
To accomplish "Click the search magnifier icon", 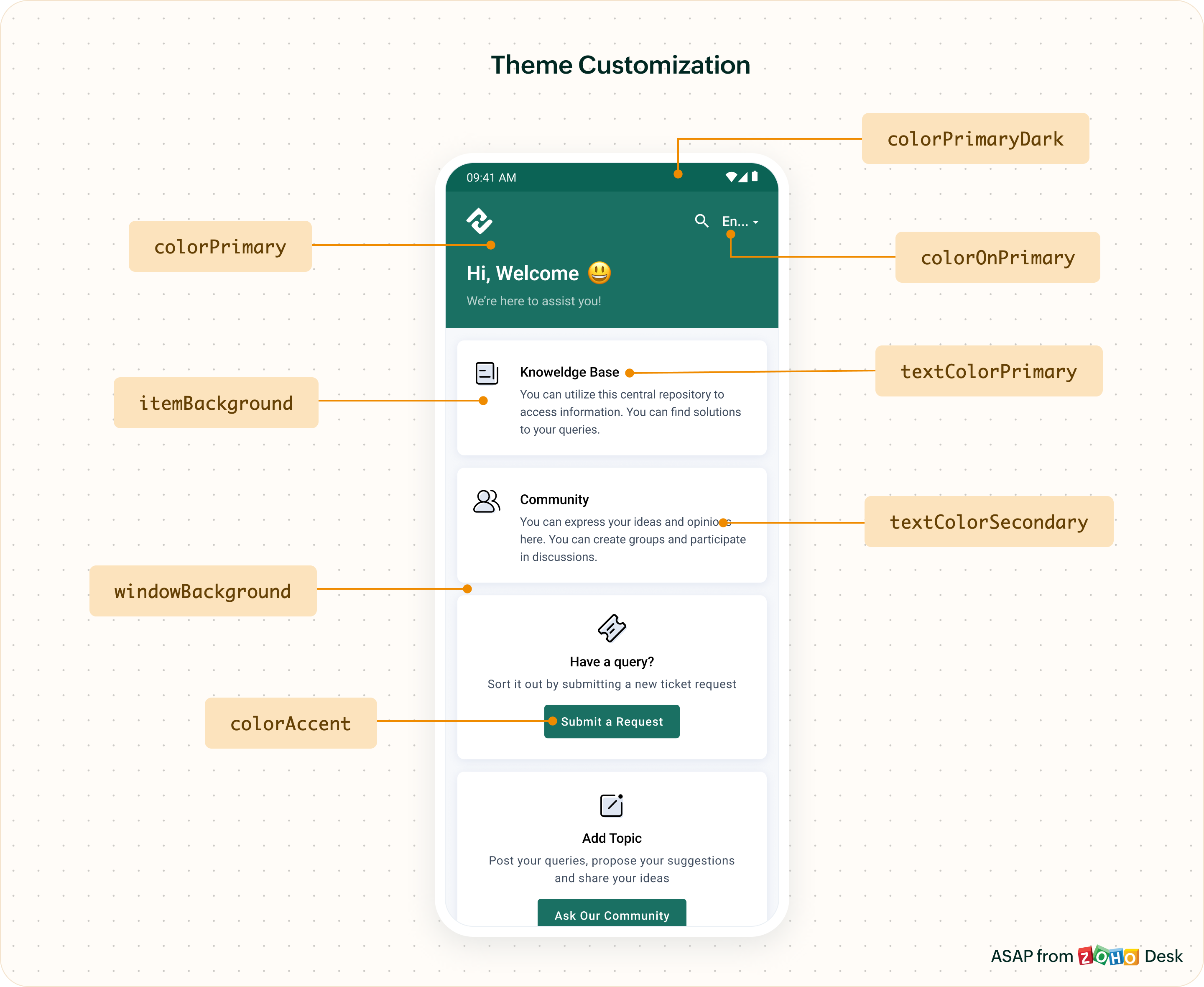I will pos(701,220).
